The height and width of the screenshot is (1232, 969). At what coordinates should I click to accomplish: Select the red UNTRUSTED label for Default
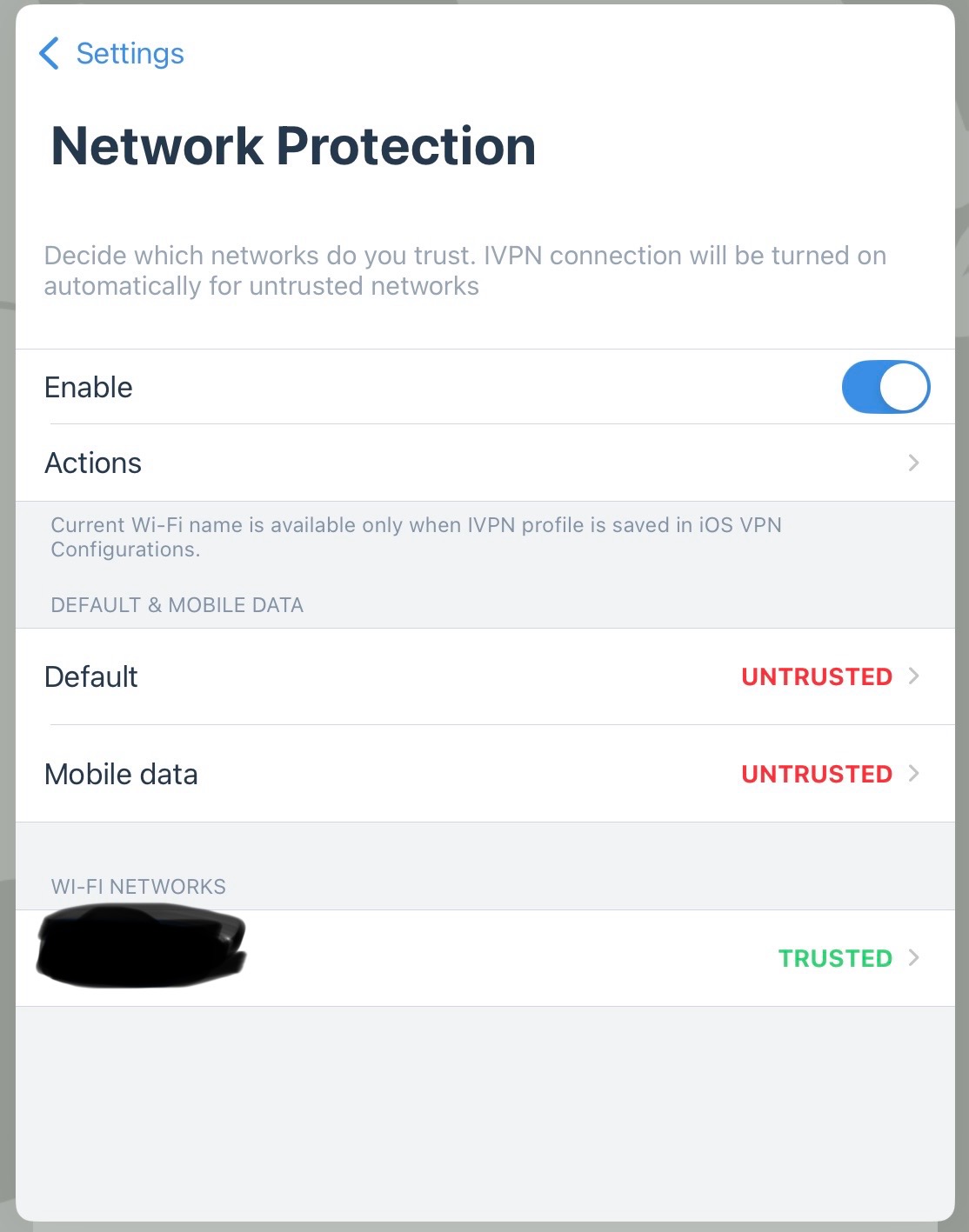pyautogui.click(x=817, y=676)
